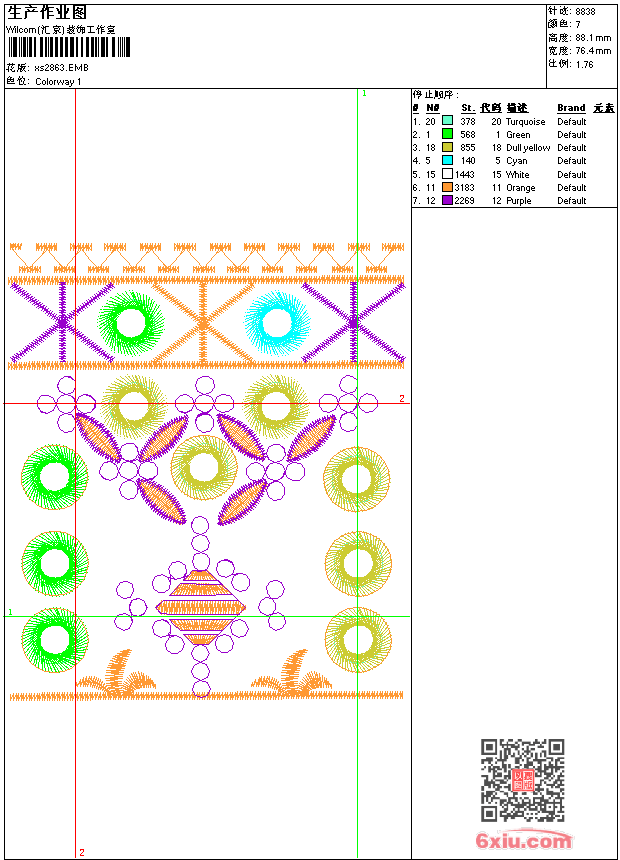Click 'Default' brand in the Turquoise row

(571, 122)
